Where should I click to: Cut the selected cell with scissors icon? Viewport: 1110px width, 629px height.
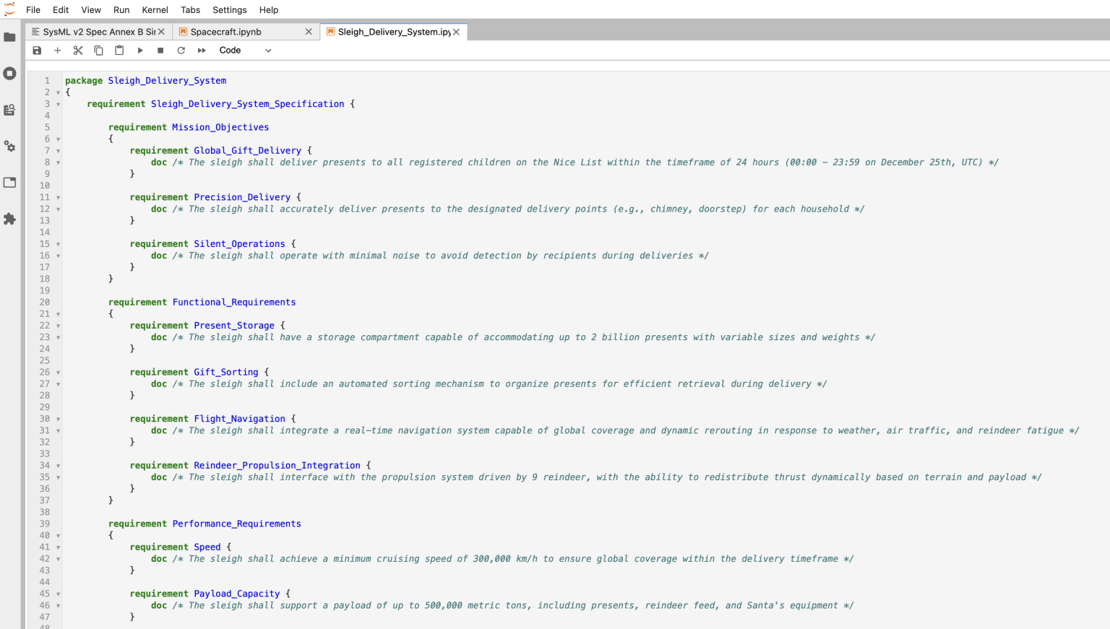pyautogui.click(x=78, y=50)
